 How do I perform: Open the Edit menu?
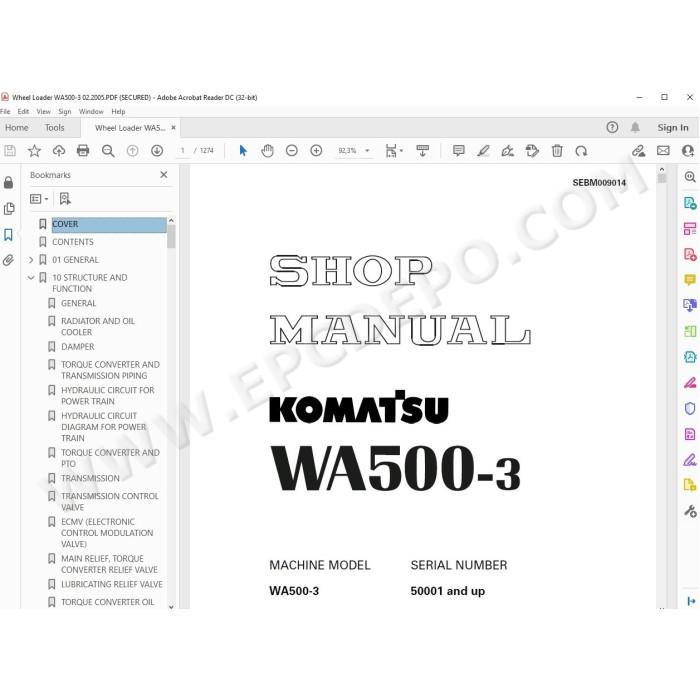pos(23,112)
